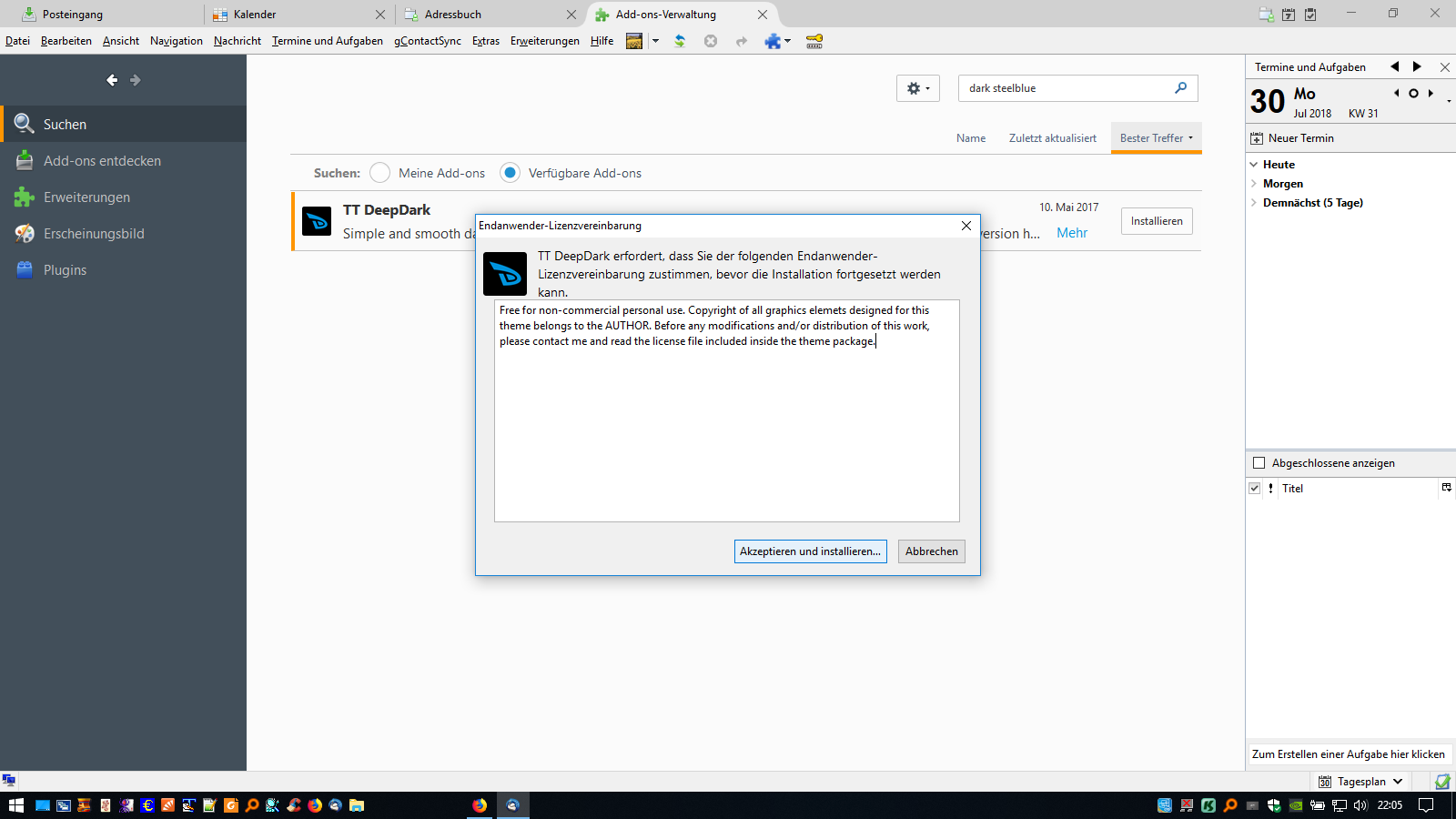Click the Mehr link for TT DeepDark
Screen dimensions: 1456x819
(1072, 233)
